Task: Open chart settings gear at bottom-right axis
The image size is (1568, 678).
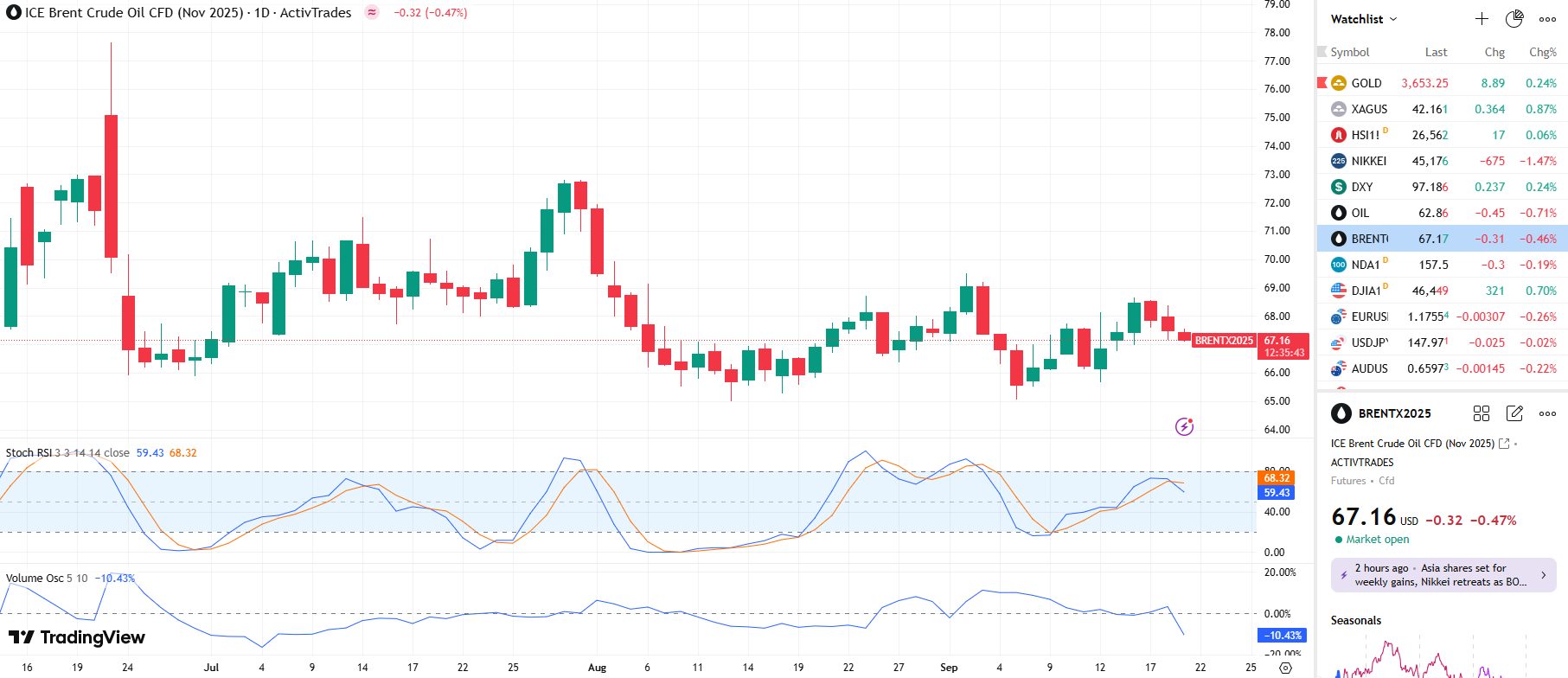Action: tap(1285, 668)
